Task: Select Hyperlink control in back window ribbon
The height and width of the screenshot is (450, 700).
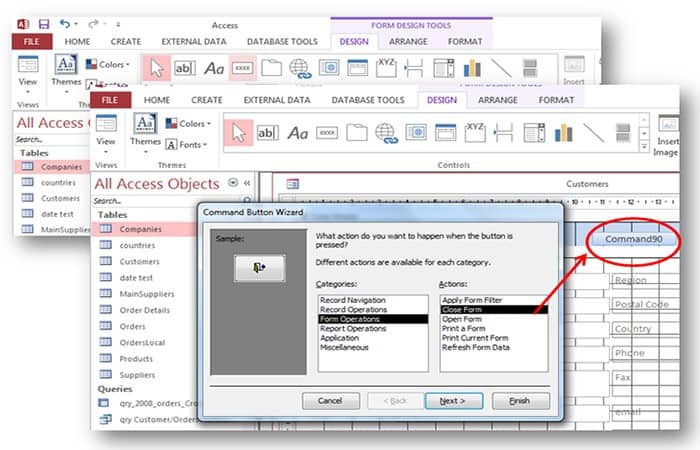Action: [x=300, y=69]
